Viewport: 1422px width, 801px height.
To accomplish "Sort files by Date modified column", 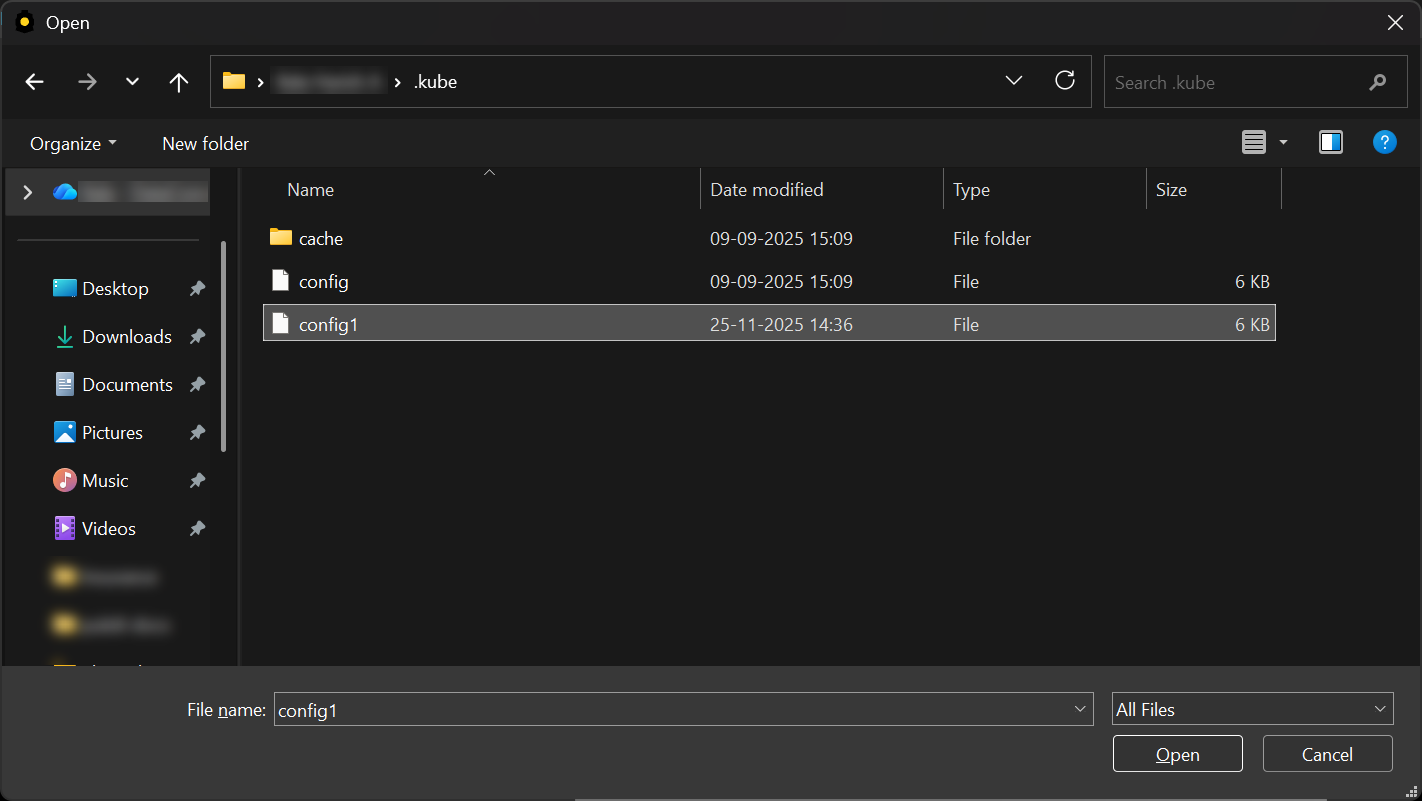I will point(767,190).
